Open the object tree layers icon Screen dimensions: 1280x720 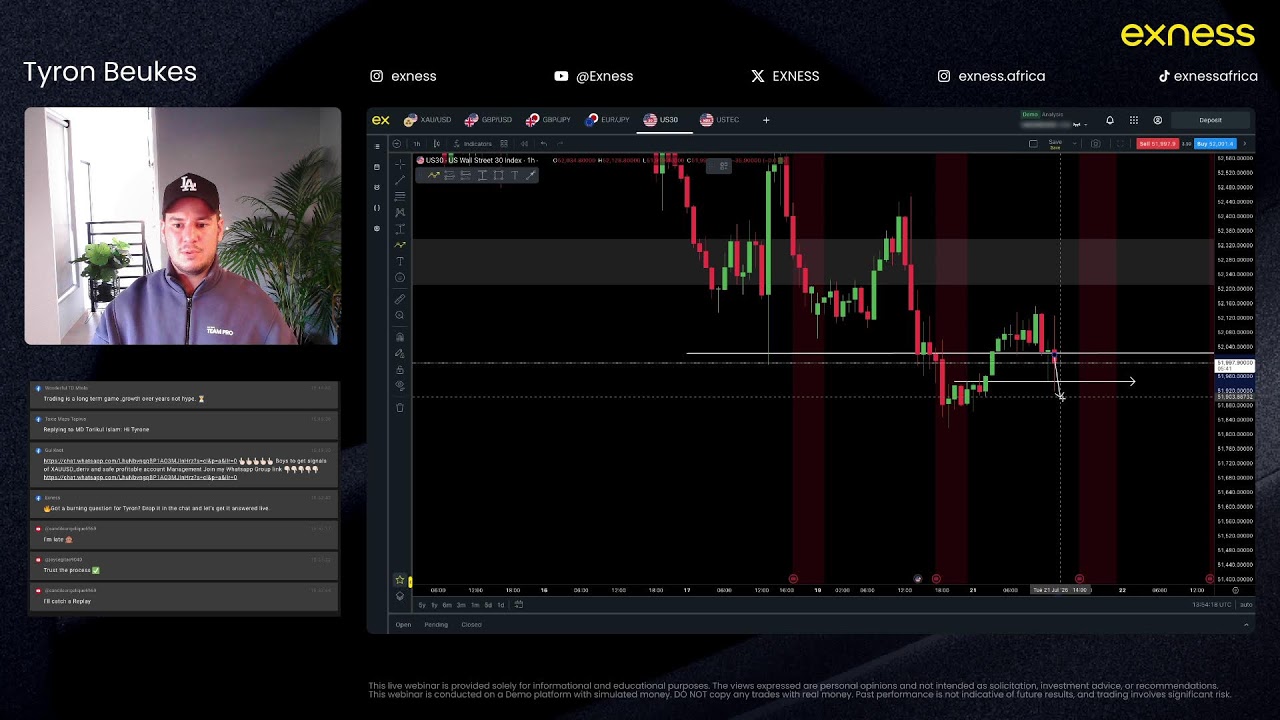point(399,596)
